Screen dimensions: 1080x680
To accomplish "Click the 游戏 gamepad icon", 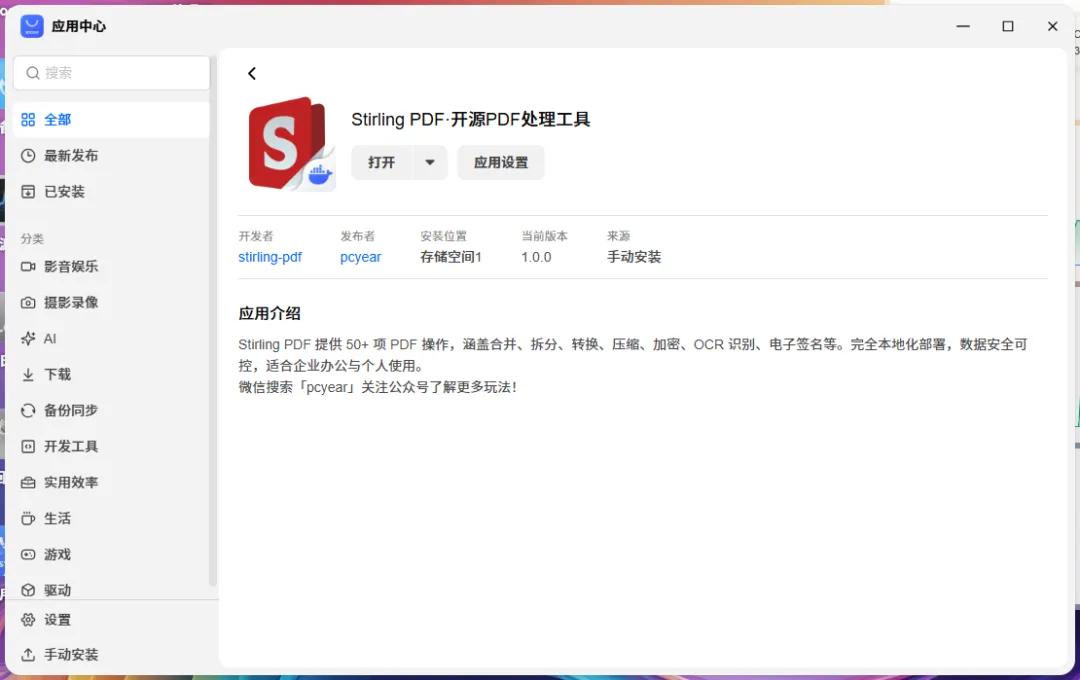I will [28, 554].
